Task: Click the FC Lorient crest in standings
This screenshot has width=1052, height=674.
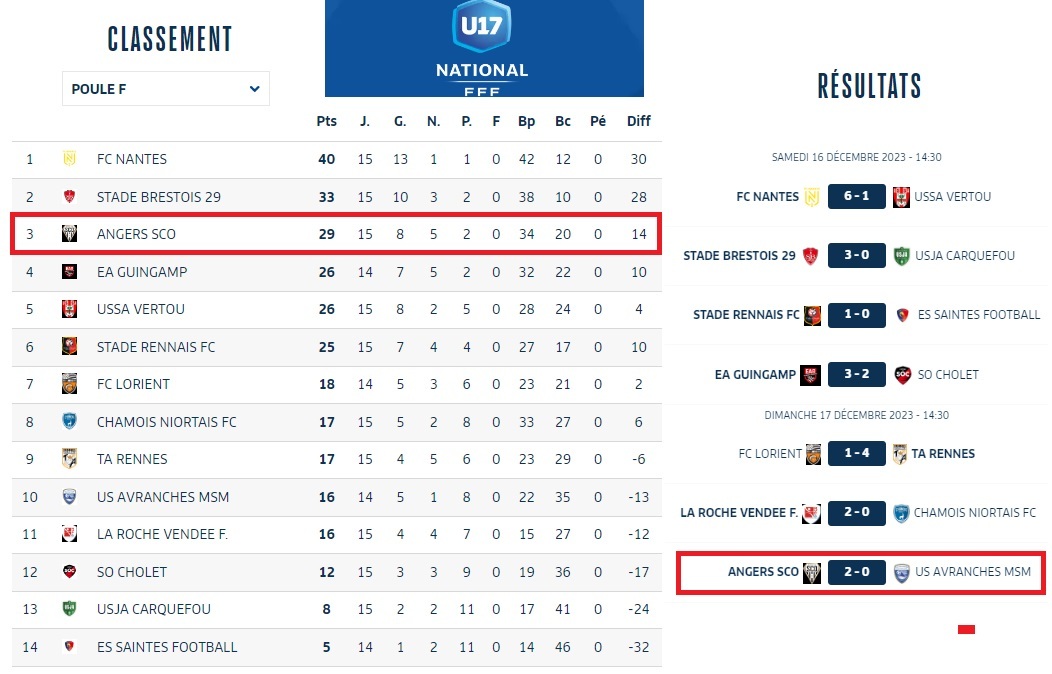Action: (x=70, y=384)
